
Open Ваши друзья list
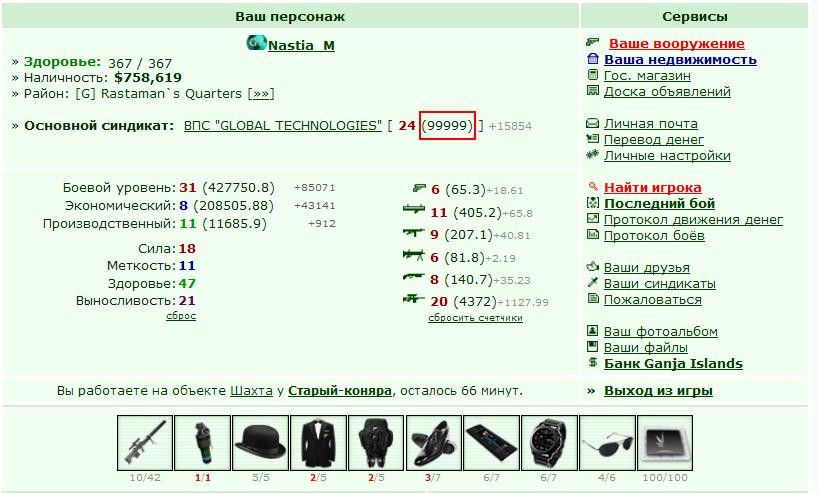point(647,268)
